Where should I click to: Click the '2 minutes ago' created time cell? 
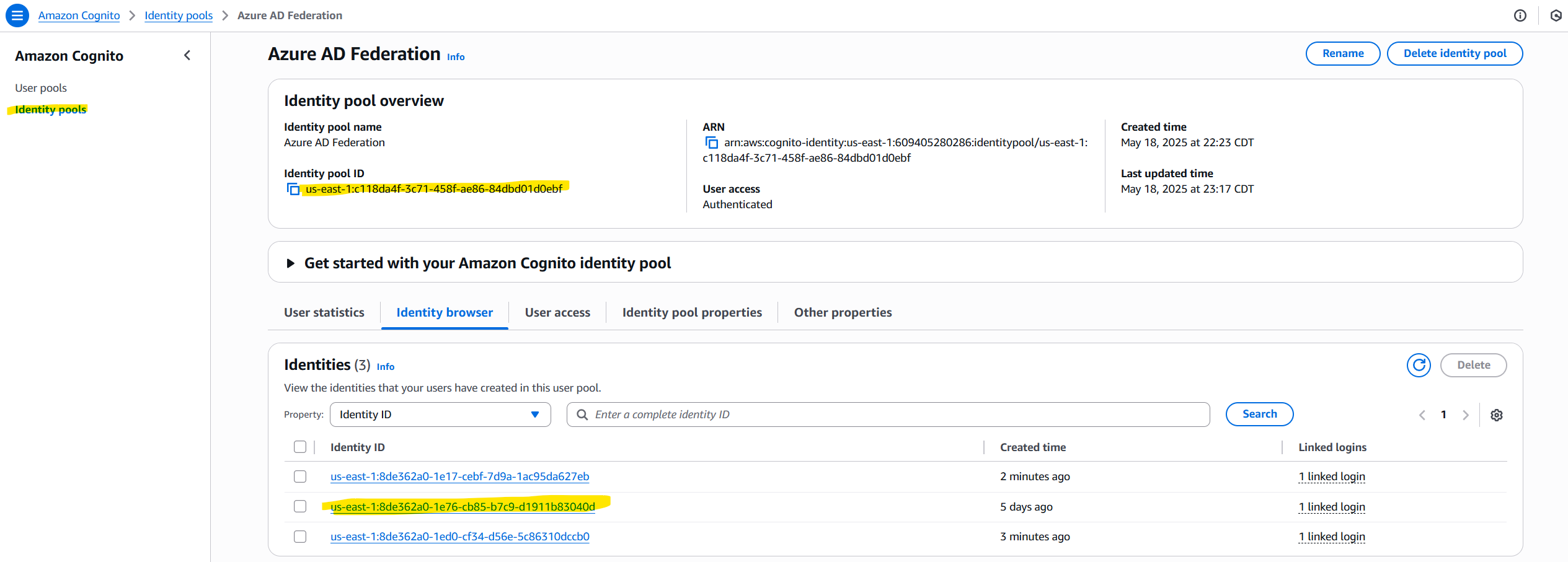1035,476
